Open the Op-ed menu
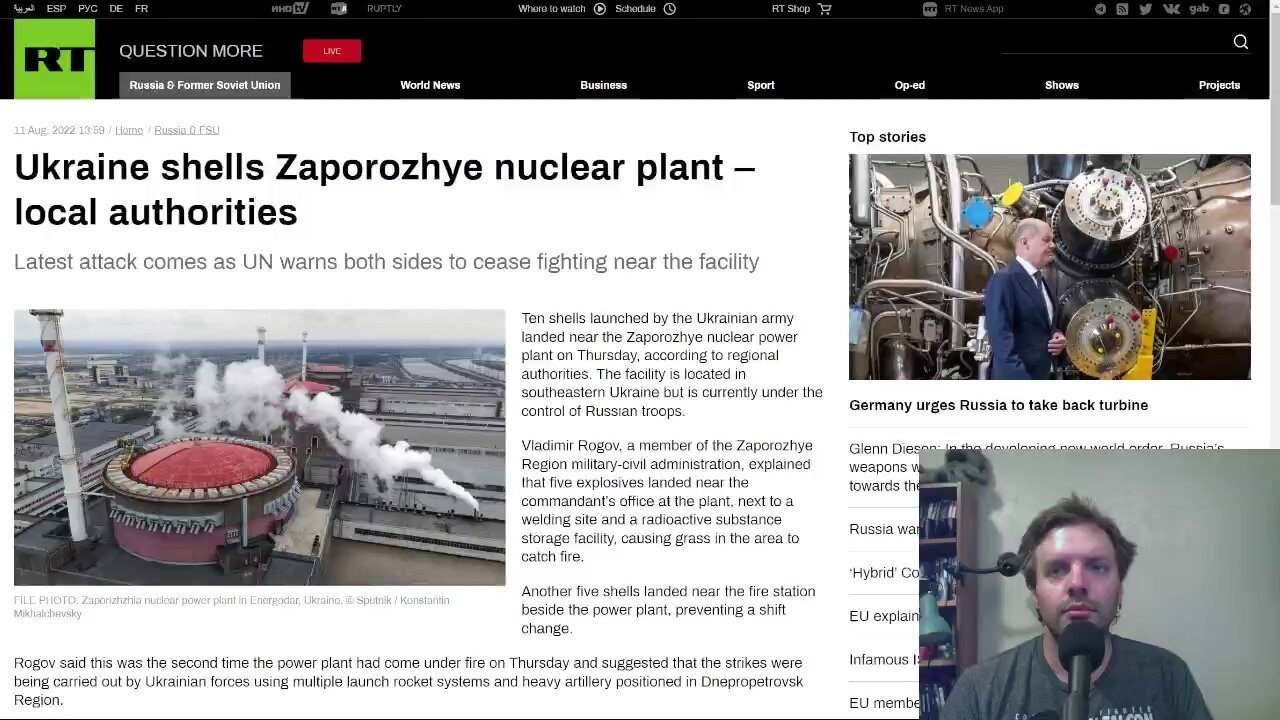The height and width of the screenshot is (720, 1280). point(910,85)
